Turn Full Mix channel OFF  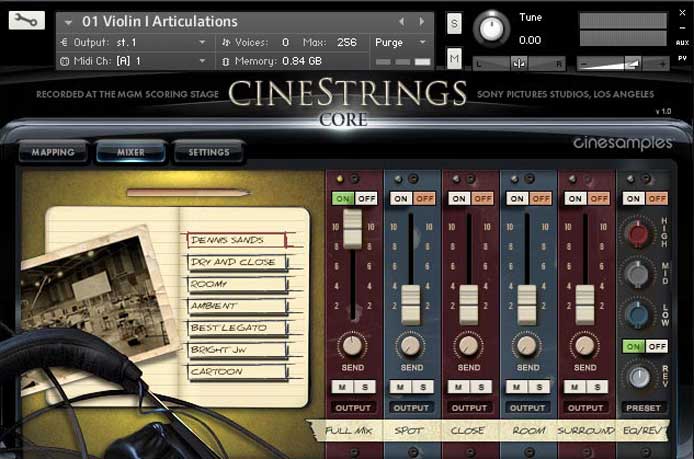(x=366, y=199)
